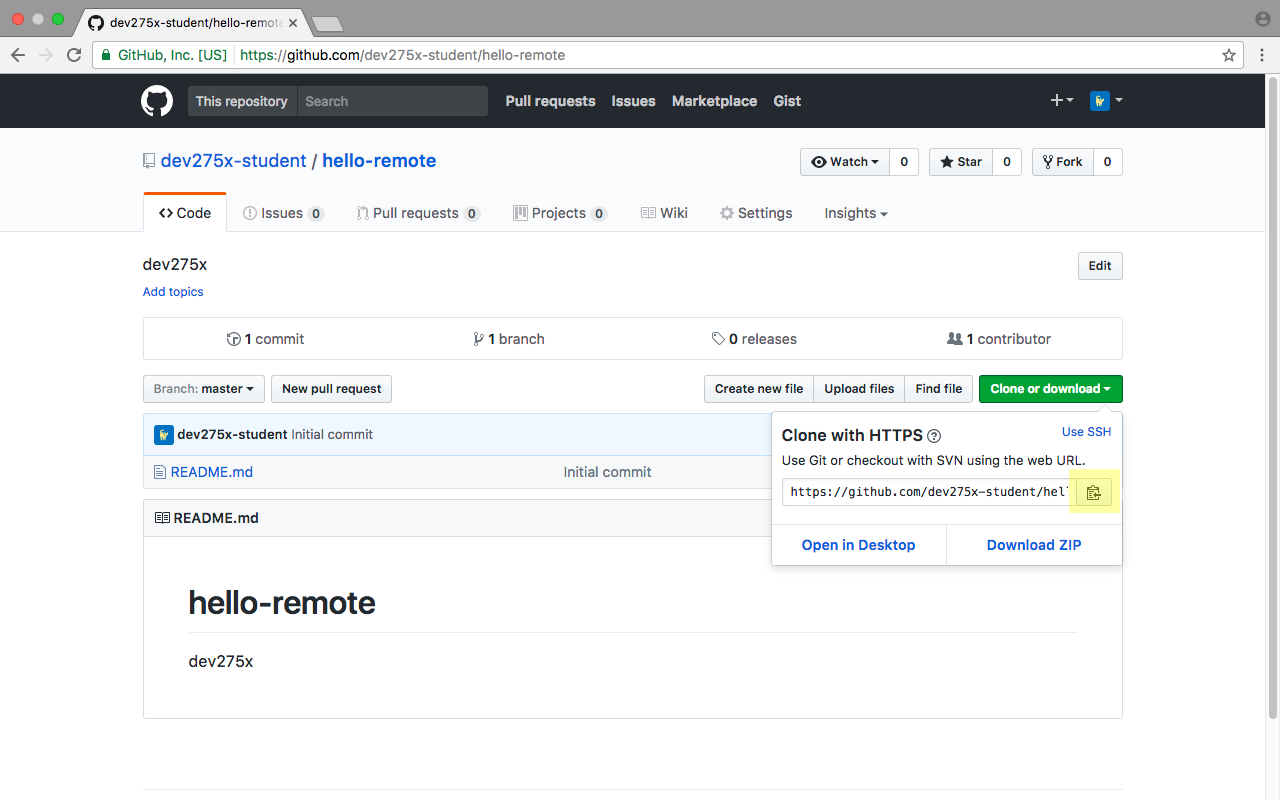Select This repository search scope
The width and height of the screenshot is (1280, 800).
pyautogui.click(x=242, y=101)
